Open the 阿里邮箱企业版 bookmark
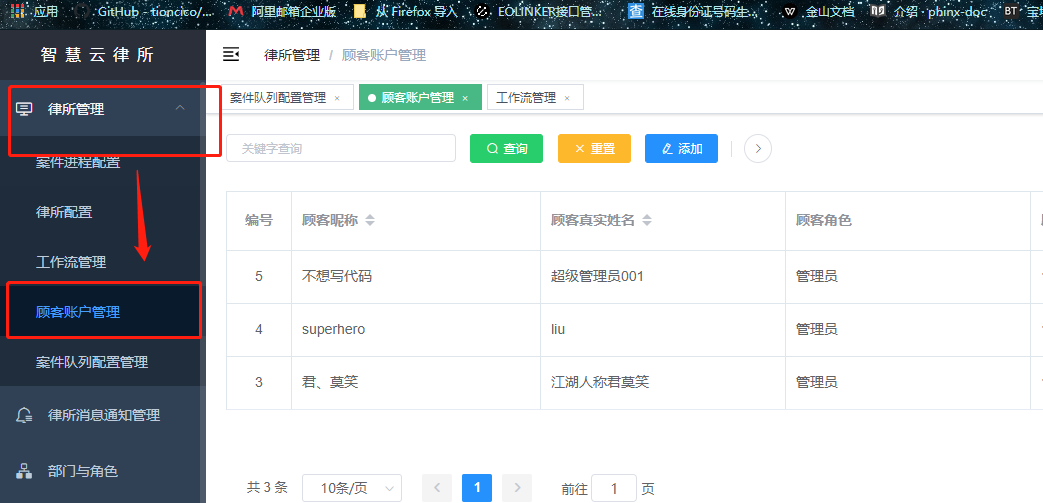Screen dimensions: 1043x503 click(281, 11)
